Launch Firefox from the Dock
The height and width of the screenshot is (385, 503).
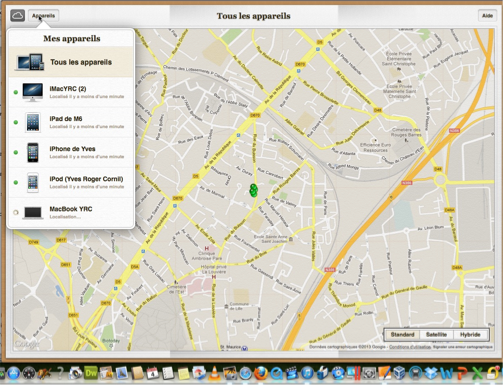261,374
